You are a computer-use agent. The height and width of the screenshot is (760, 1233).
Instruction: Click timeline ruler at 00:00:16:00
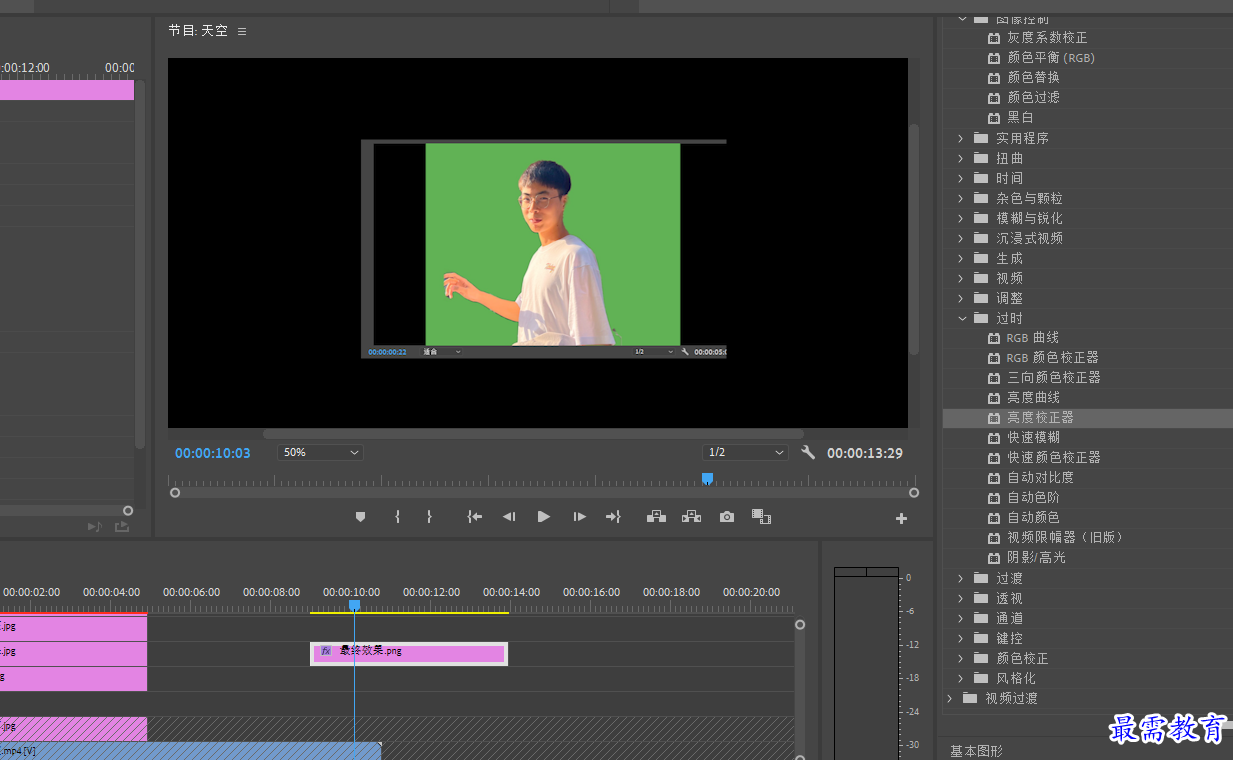pyautogui.click(x=591, y=593)
